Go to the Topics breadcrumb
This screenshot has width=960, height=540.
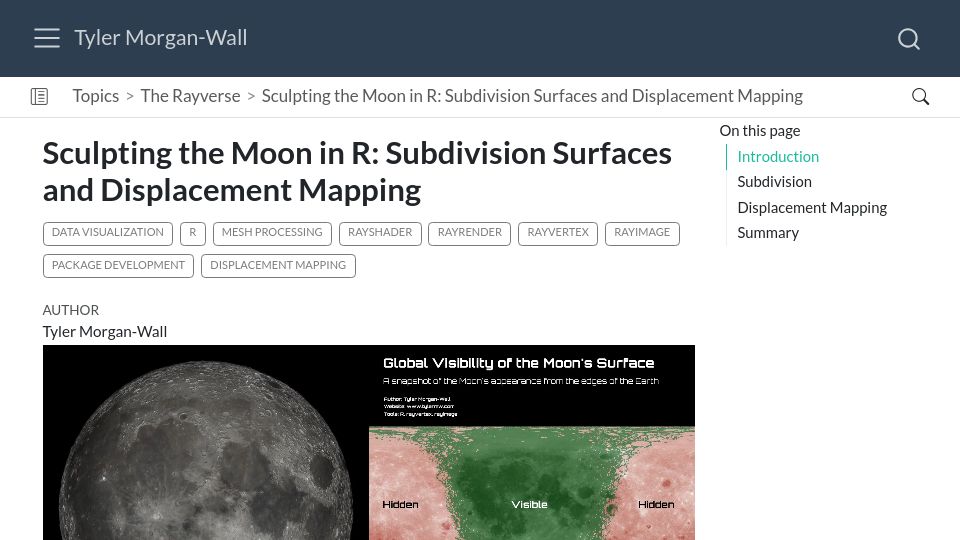click(96, 96)
